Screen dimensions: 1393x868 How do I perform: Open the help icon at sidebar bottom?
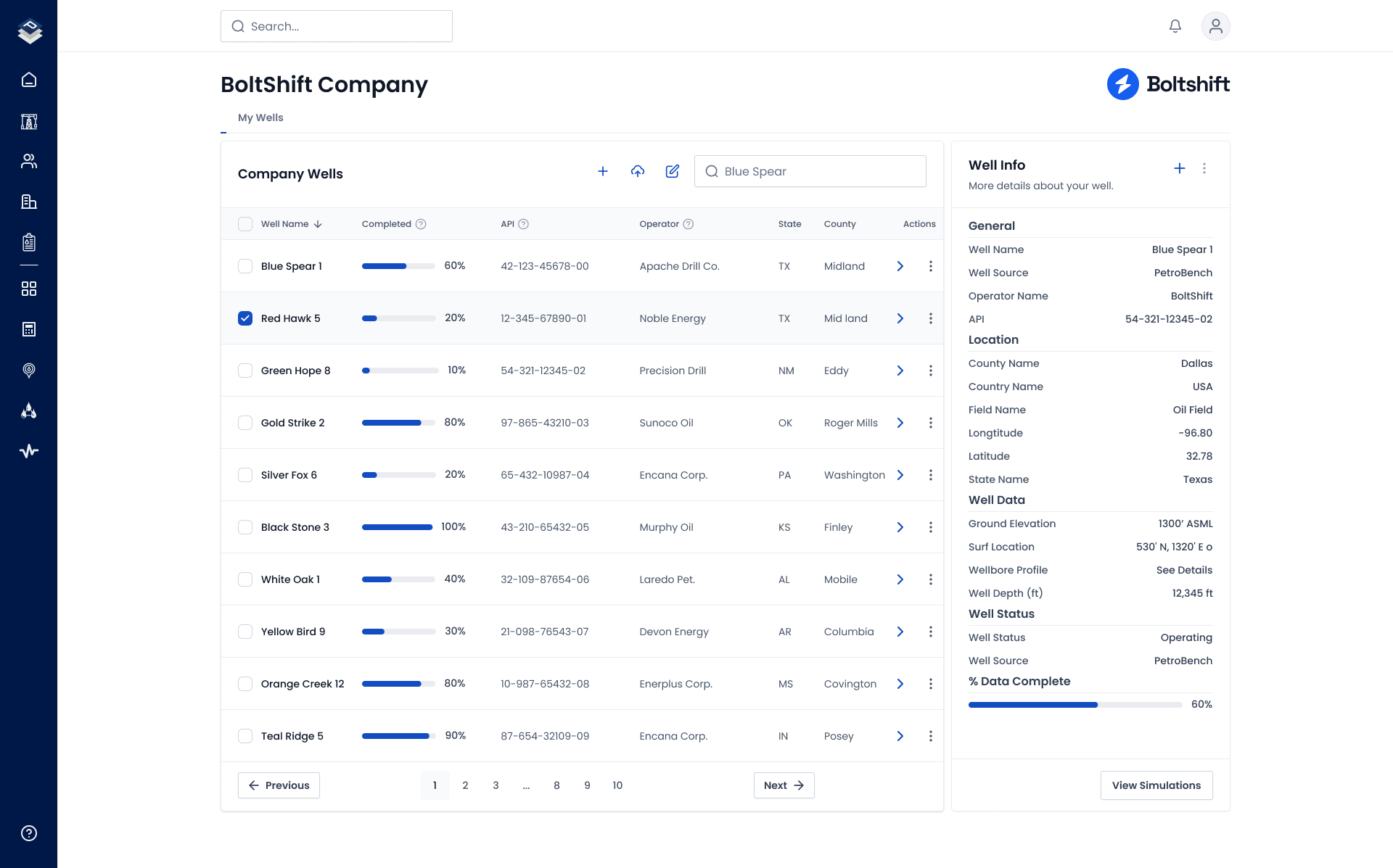[x=29, y=832]
